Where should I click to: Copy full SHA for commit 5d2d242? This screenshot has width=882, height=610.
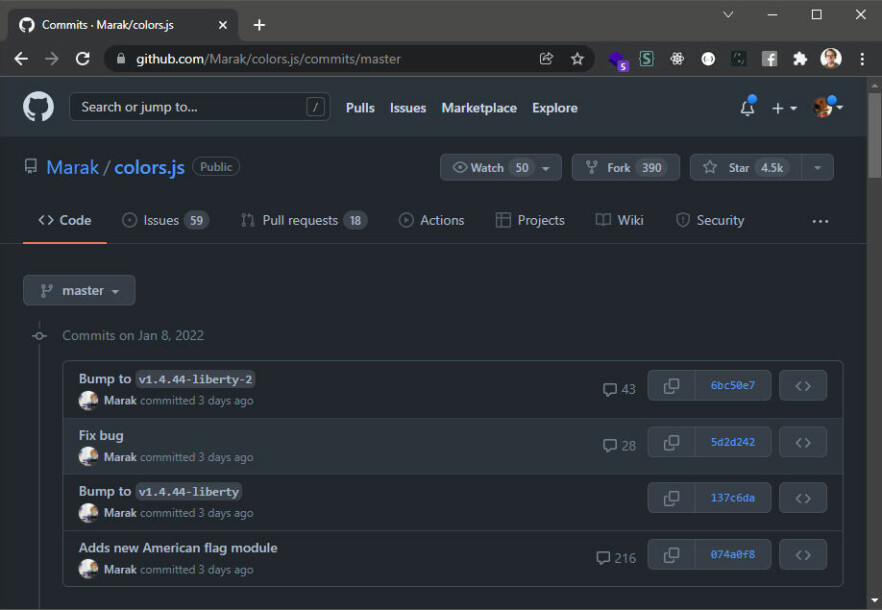[672, 442]
